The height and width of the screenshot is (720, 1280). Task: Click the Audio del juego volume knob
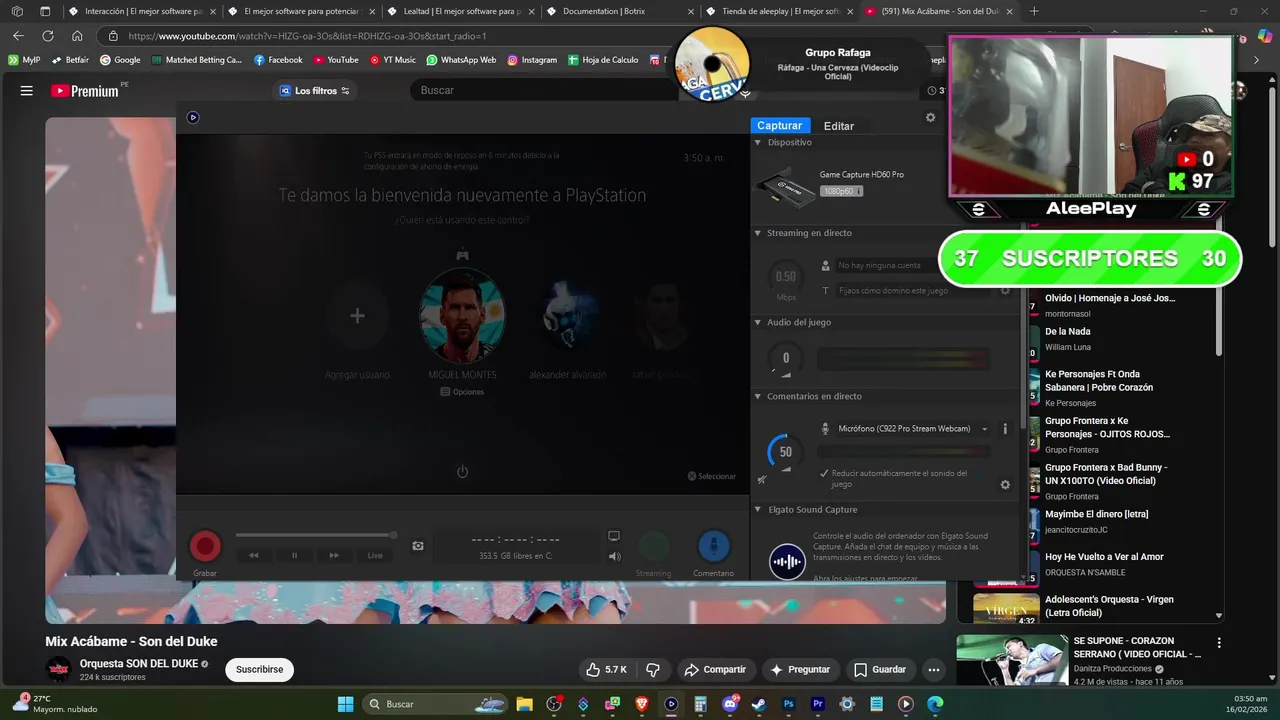point(785,358)
